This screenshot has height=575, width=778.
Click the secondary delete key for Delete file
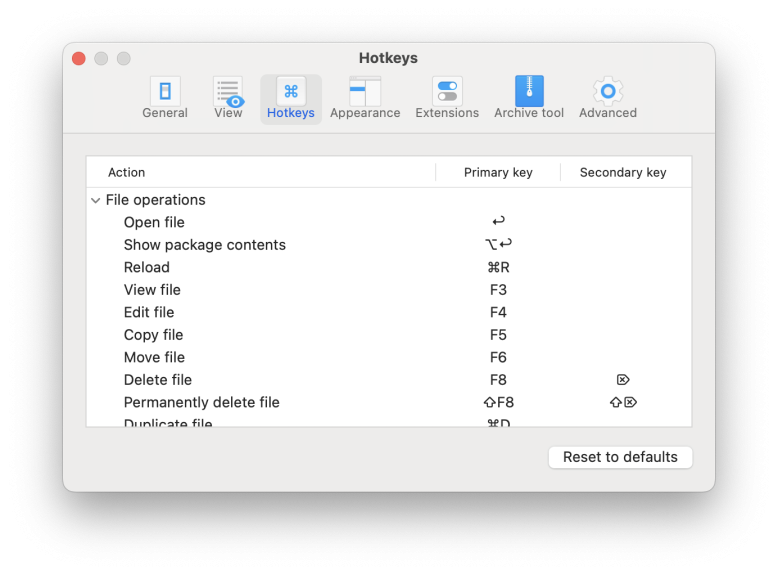[x=623, y=380]
